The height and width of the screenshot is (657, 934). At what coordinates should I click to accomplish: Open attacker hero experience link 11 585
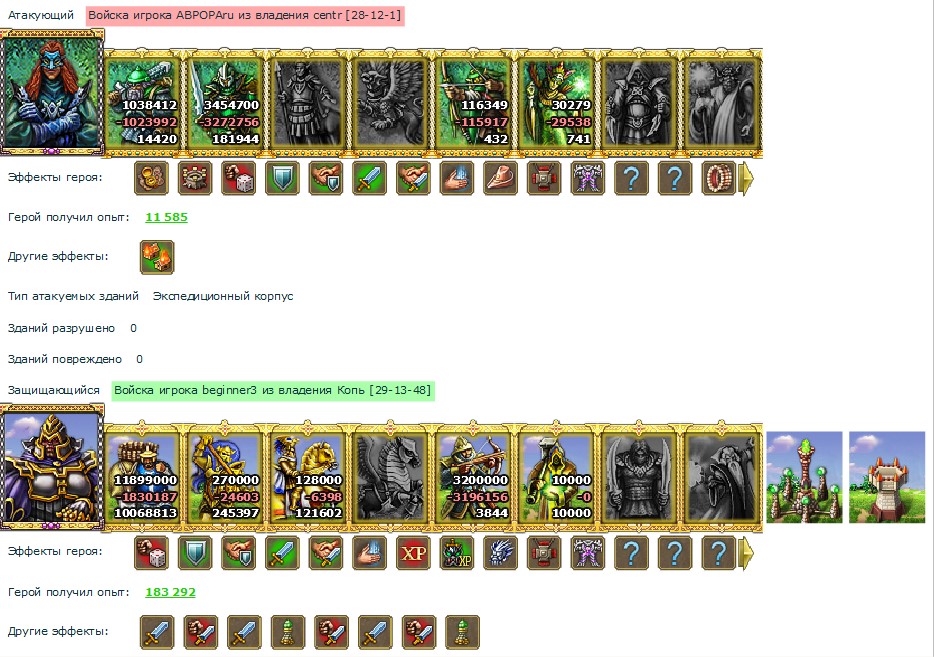[166, 217]
